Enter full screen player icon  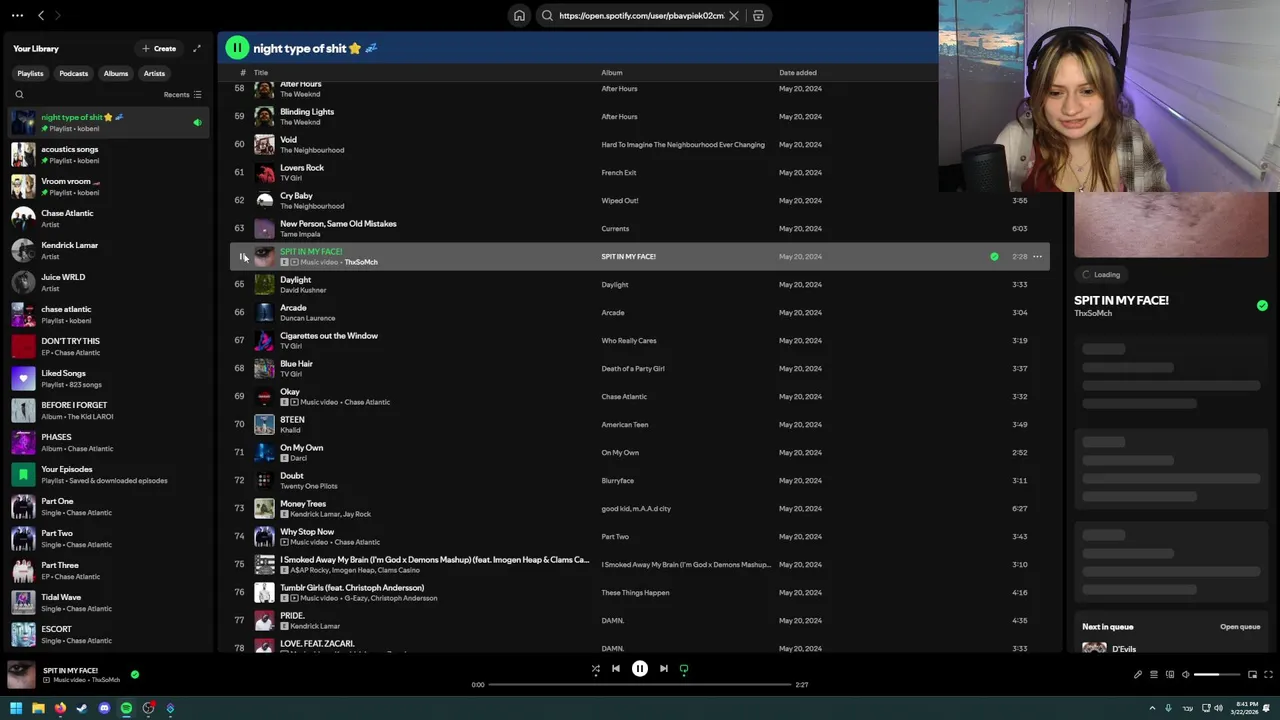tap(1269, 674)
